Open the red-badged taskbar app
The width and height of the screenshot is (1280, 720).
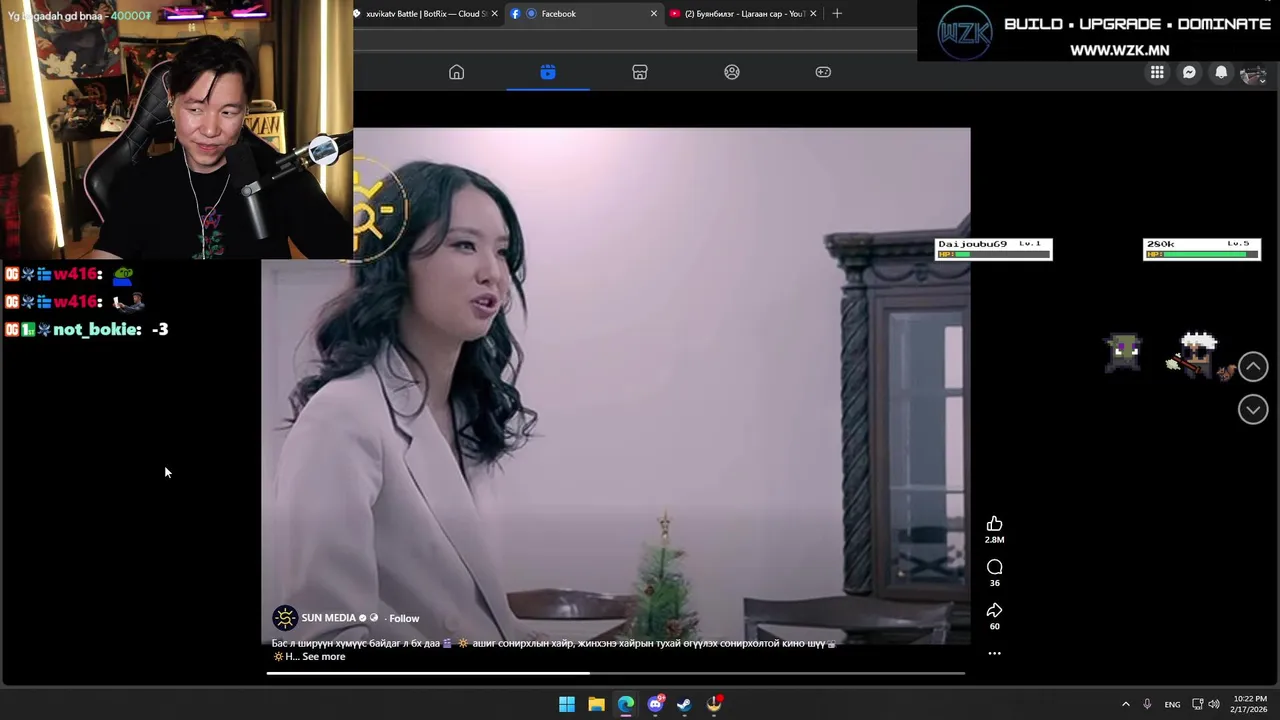pyautogui.click(x=714, y=704)
